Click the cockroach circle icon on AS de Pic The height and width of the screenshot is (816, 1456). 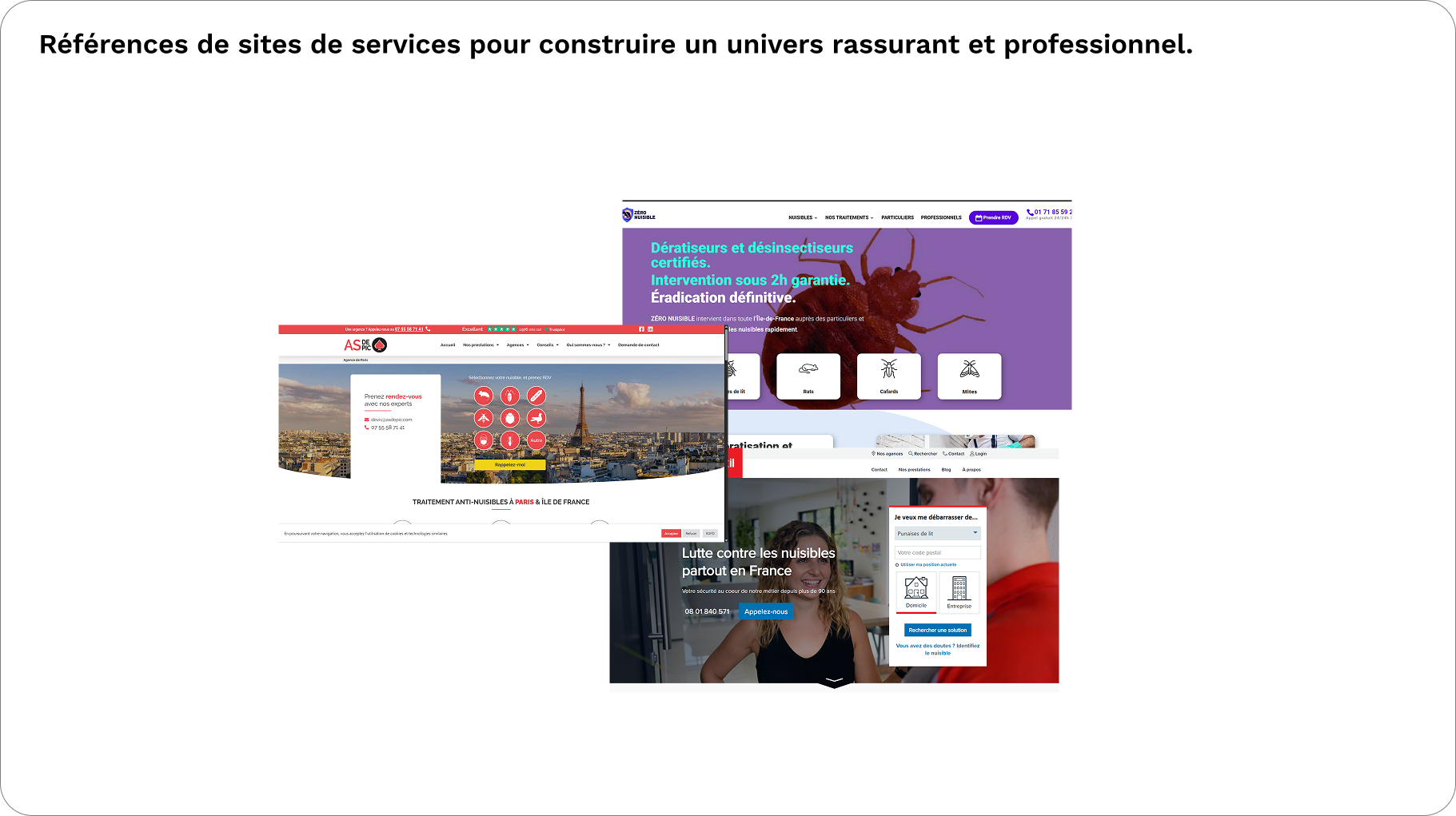[x=509, y=396]
